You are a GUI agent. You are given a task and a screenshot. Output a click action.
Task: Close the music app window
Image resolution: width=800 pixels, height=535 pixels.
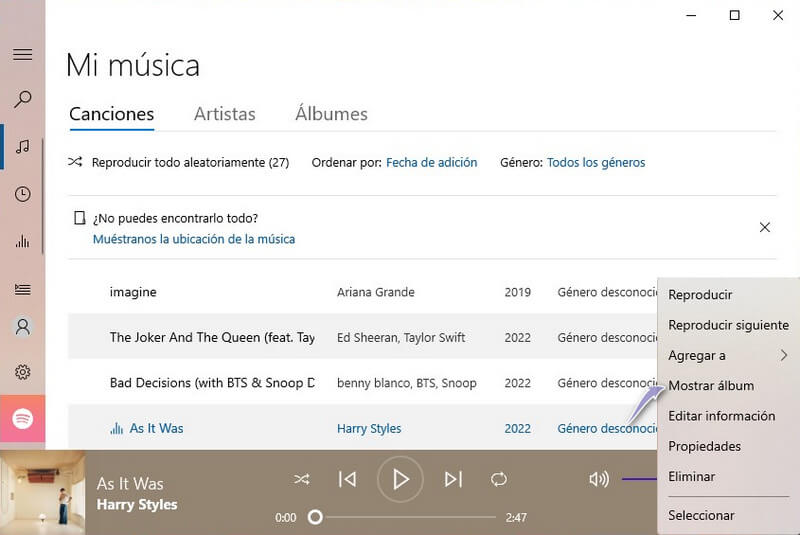tap(778, 15)
